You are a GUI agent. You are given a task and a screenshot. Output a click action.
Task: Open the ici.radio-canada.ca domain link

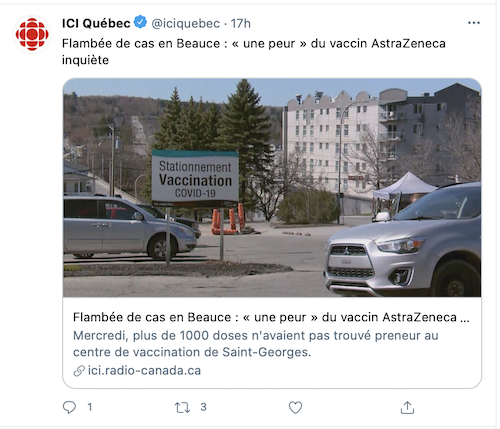144,371
